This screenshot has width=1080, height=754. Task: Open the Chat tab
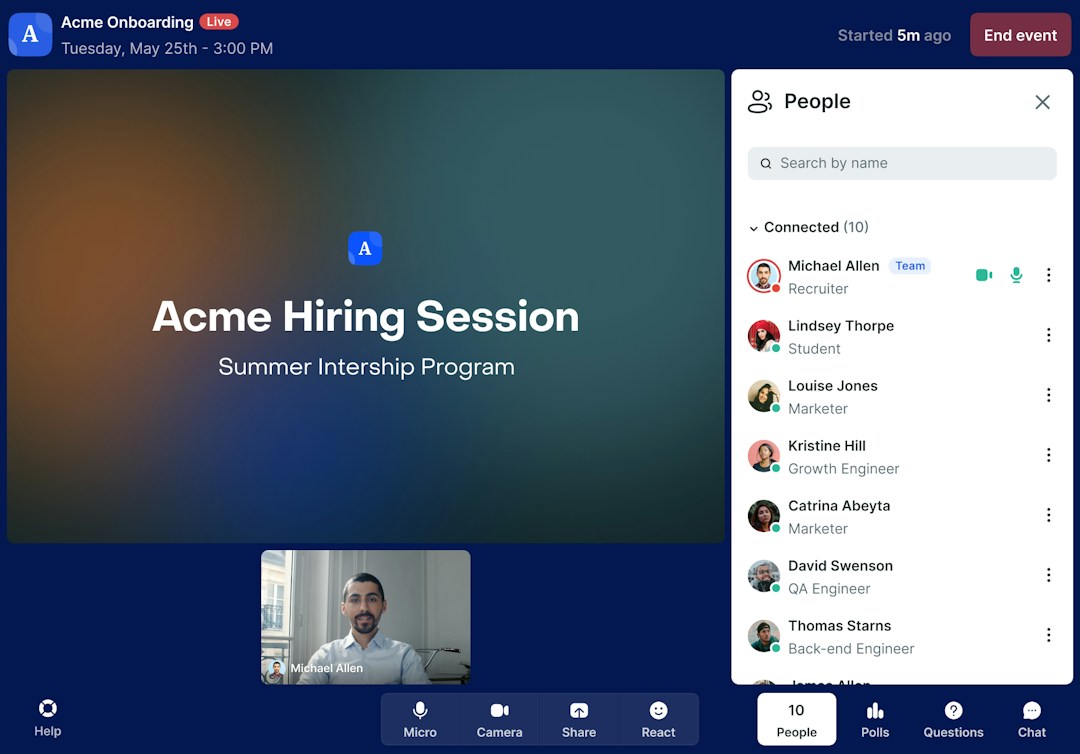click(1032, 720)
